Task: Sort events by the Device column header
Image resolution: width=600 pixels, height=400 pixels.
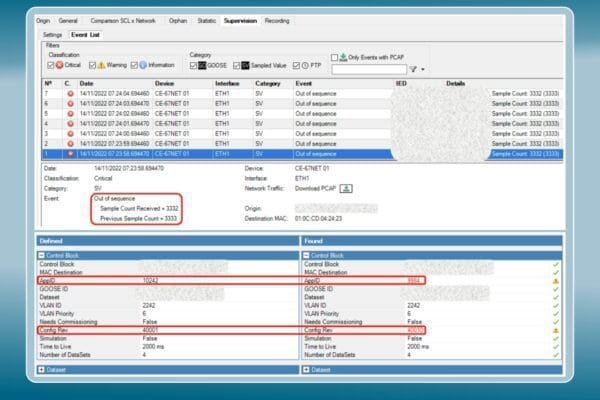Action: point(165,83)
